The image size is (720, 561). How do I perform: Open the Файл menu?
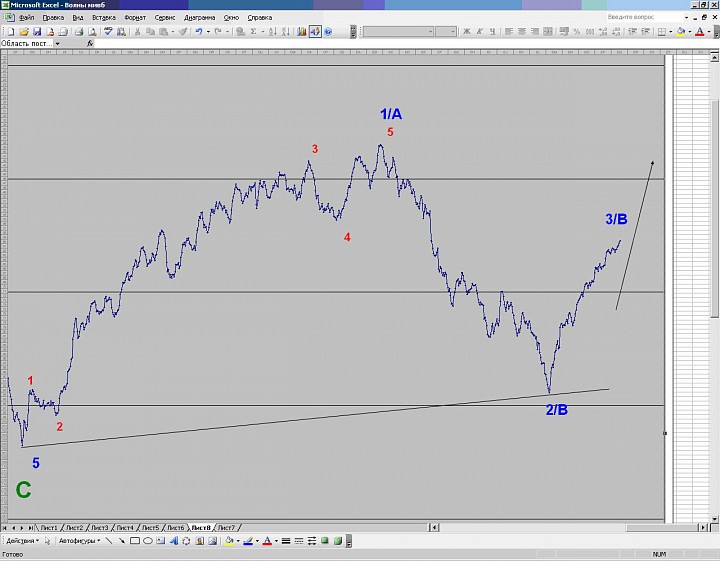27,17
